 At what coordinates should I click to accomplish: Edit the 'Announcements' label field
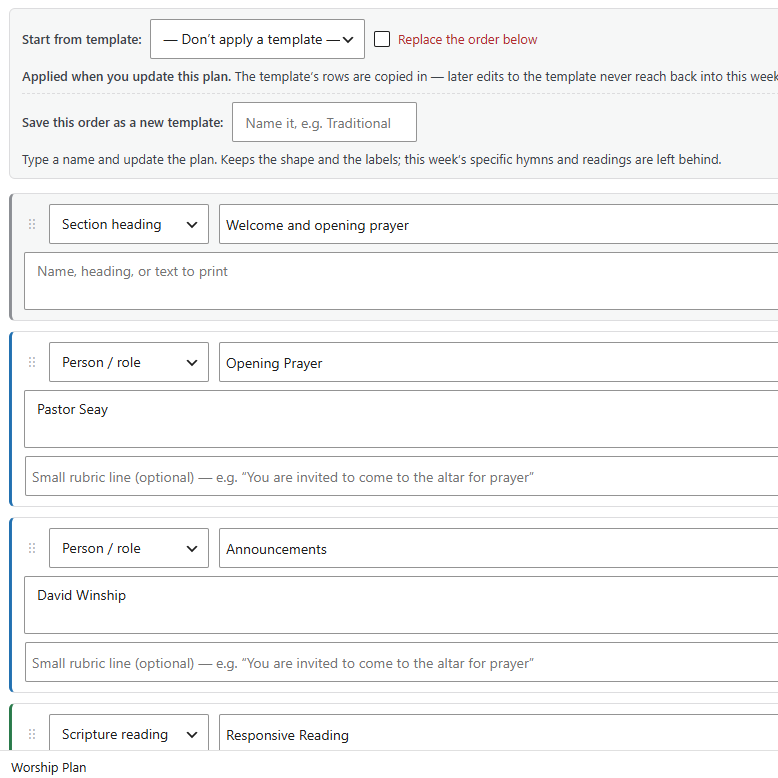pos(498,549)
